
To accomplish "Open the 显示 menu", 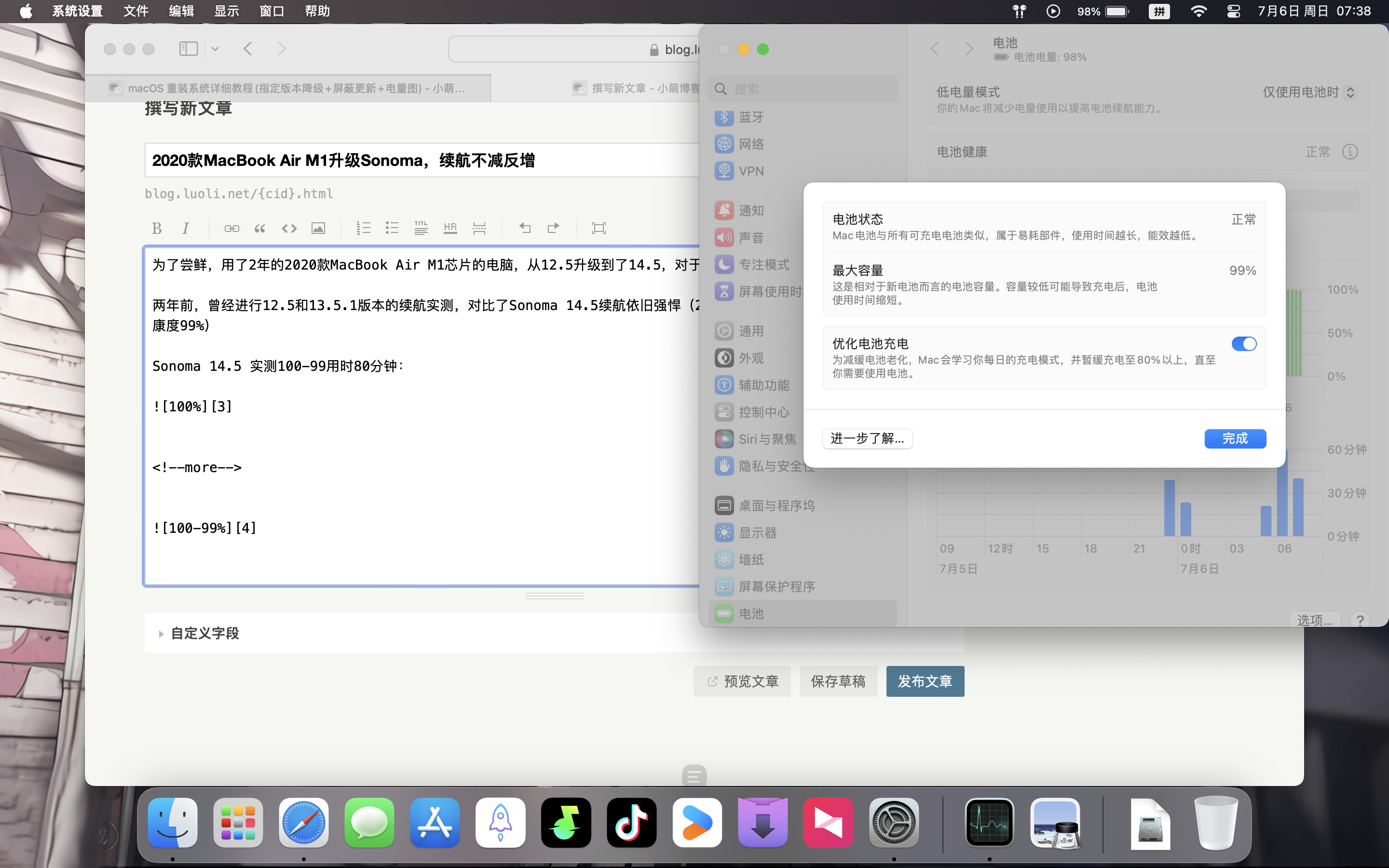I will click(x=227, y=12).
